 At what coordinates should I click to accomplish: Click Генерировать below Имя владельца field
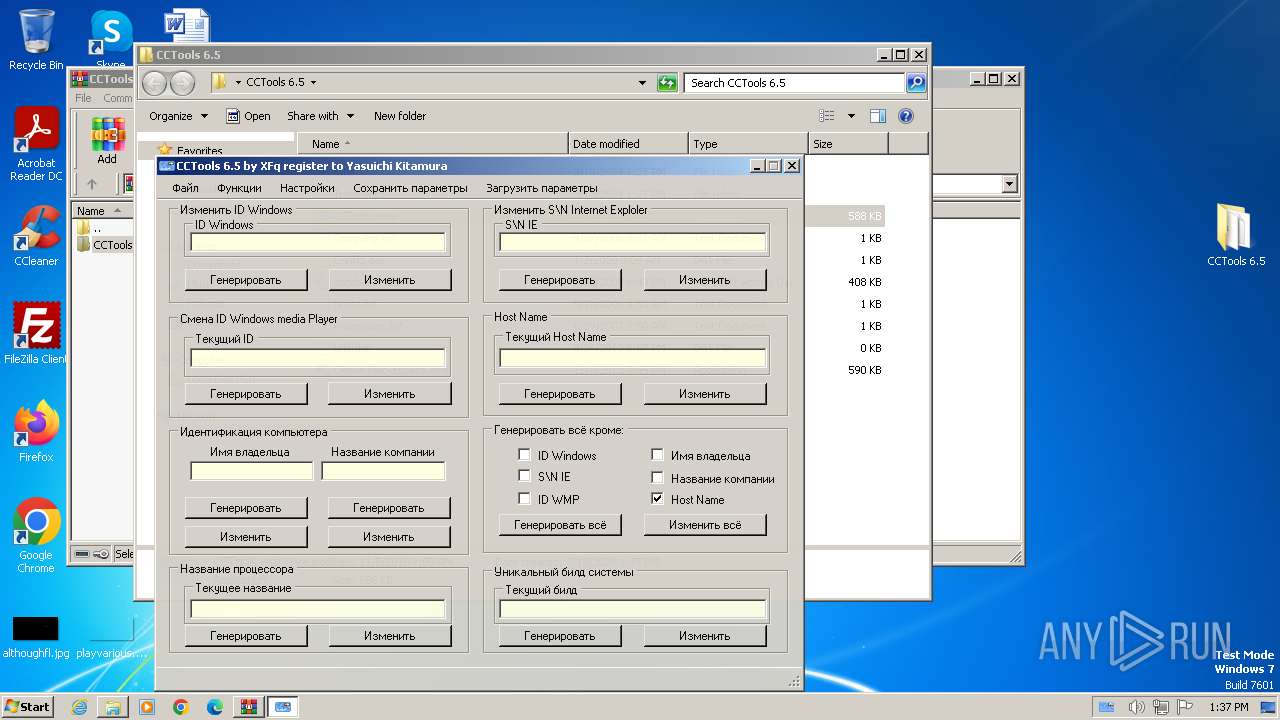[246, 508]
